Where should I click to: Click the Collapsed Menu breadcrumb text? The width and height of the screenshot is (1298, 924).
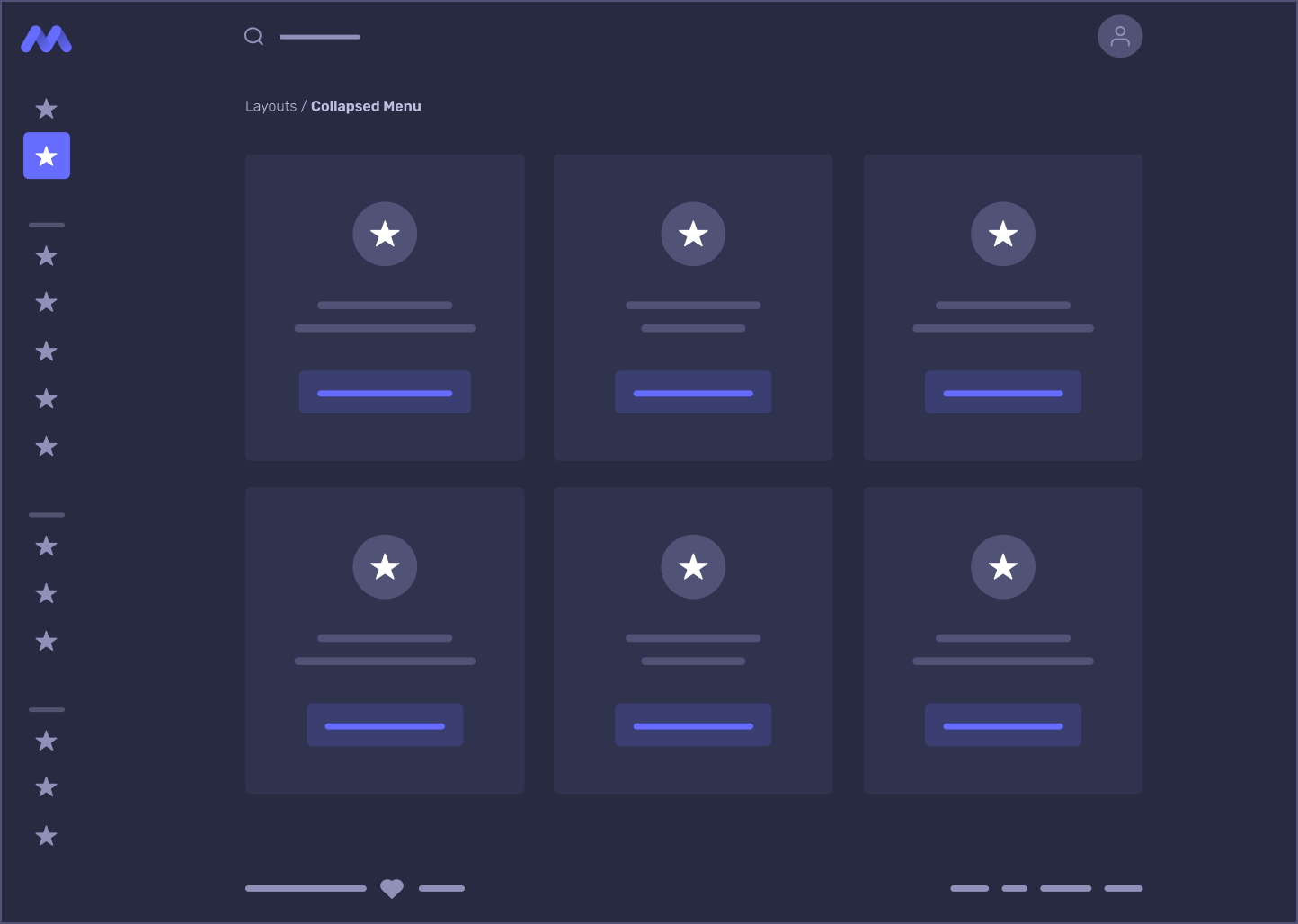click(x=366, y=106)
